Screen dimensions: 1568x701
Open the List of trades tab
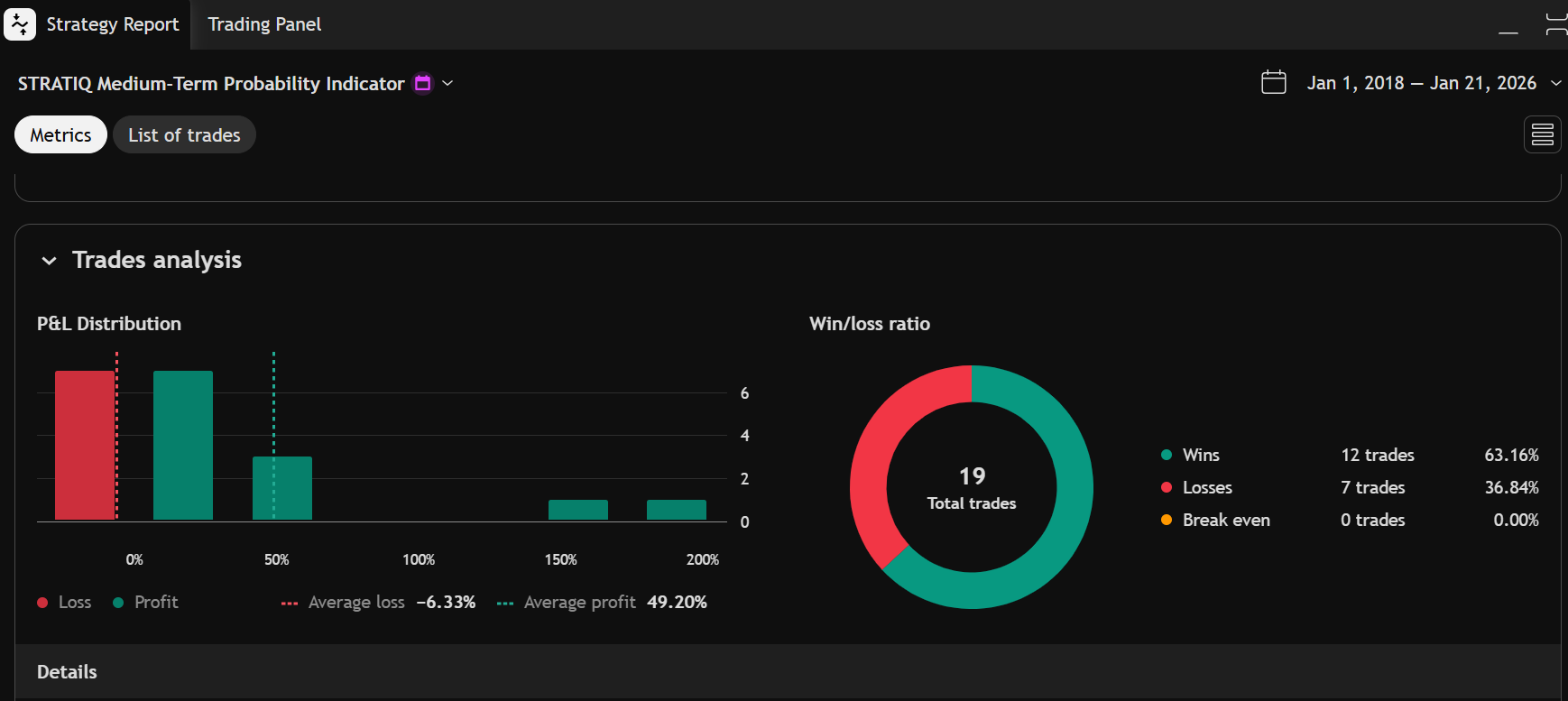(x=184, y=135)
